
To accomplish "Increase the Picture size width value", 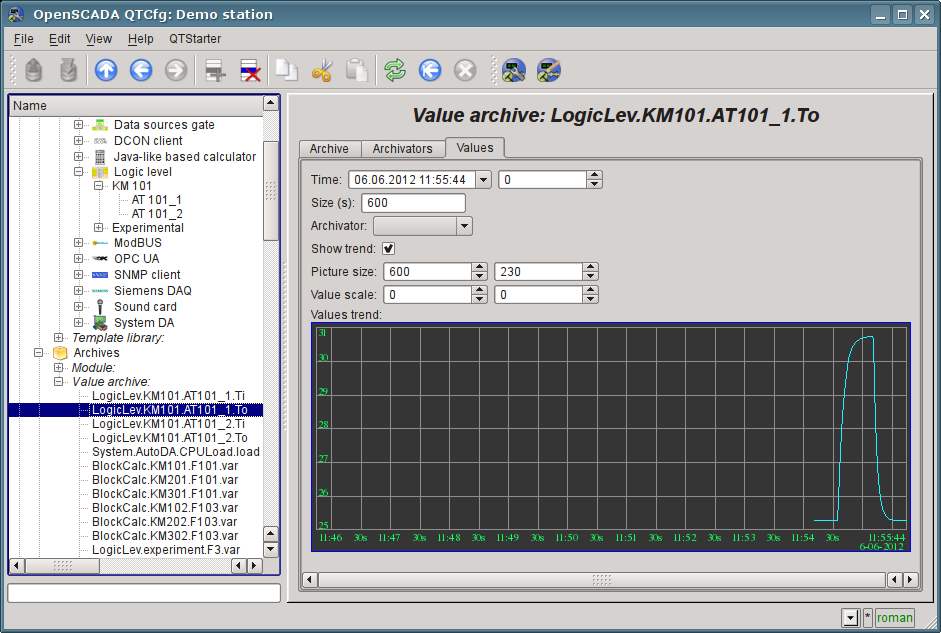I will (x=479, y=267).
